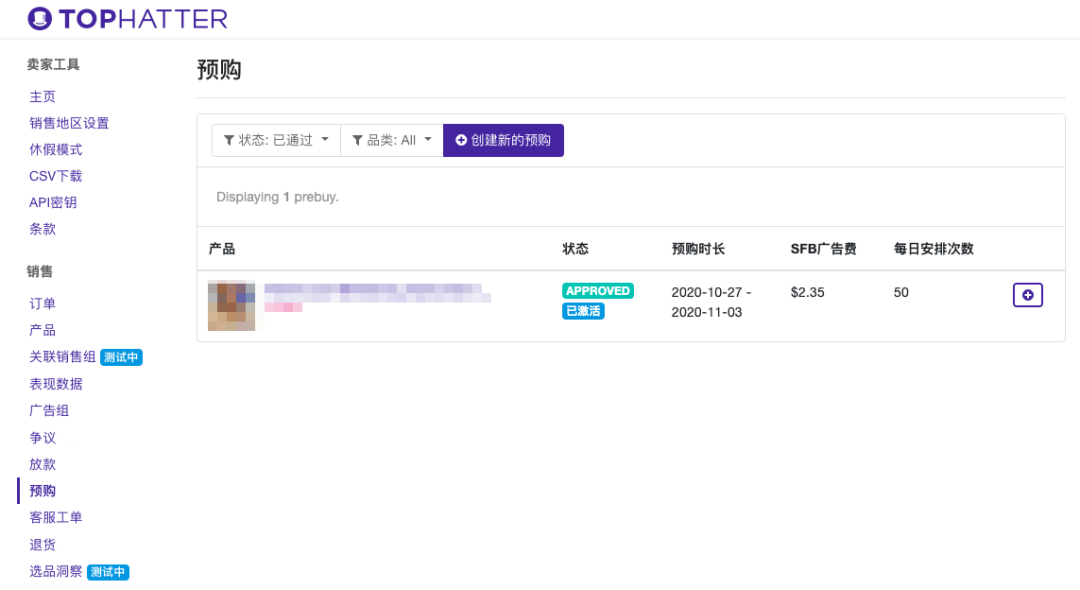
Task: Click the 产品 column header
Action: pos(222,249)
